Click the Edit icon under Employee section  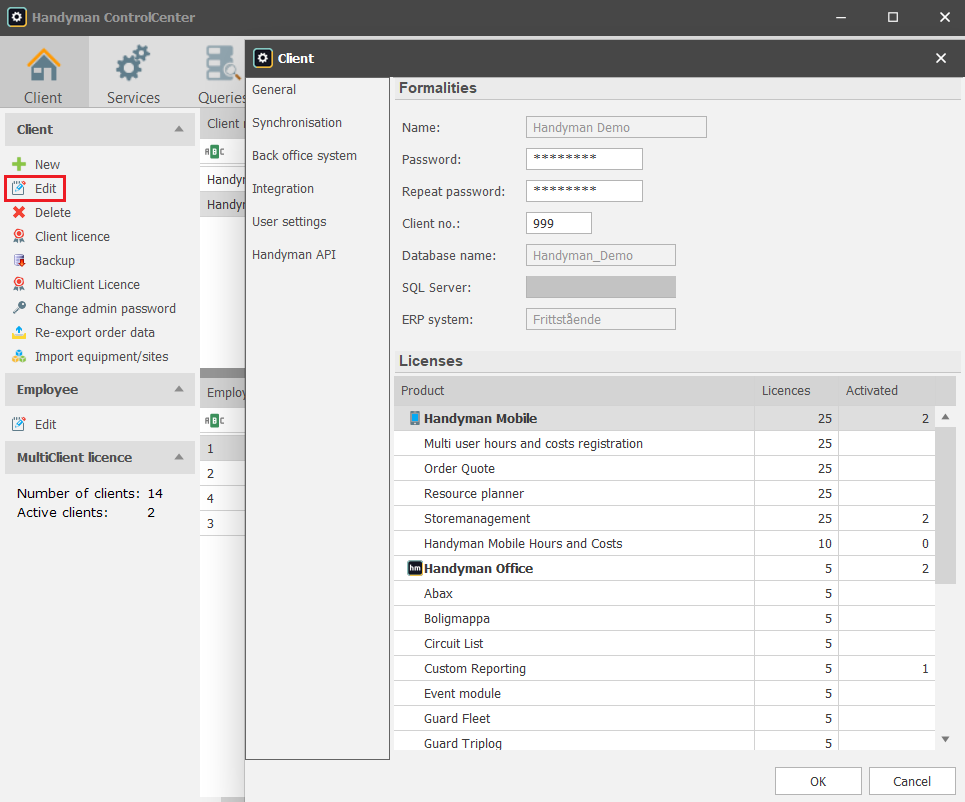click(19, 424)
